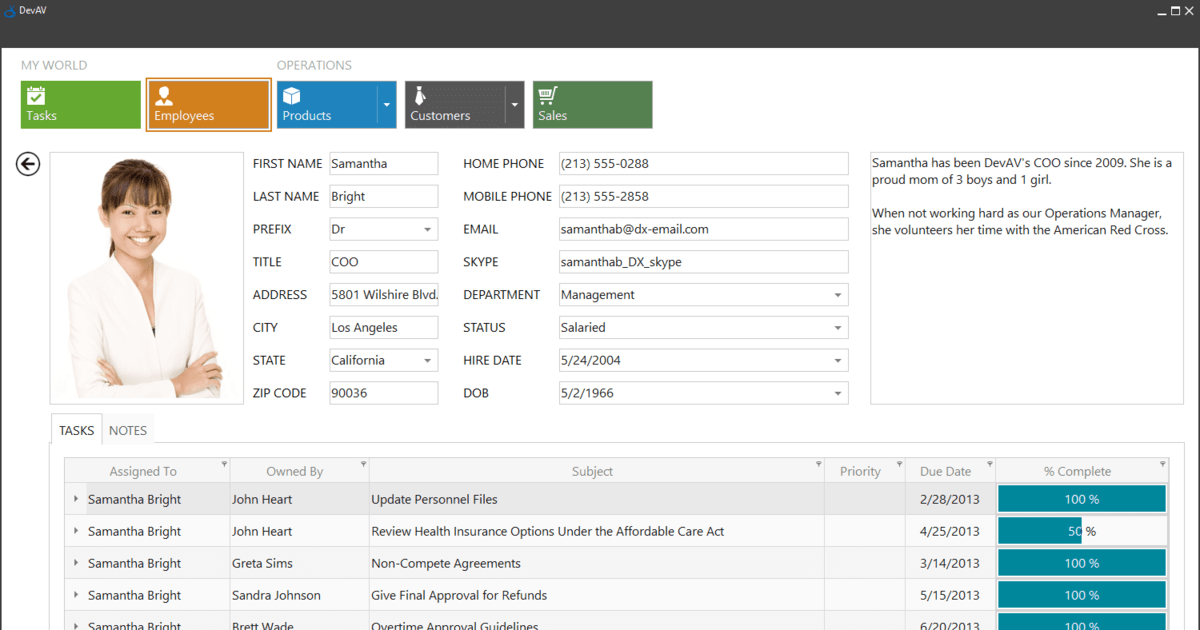The height and width of the screenshot is (630, 1200).
Task: Expand the Update Personnel Files task row
Action: point(78,498)
